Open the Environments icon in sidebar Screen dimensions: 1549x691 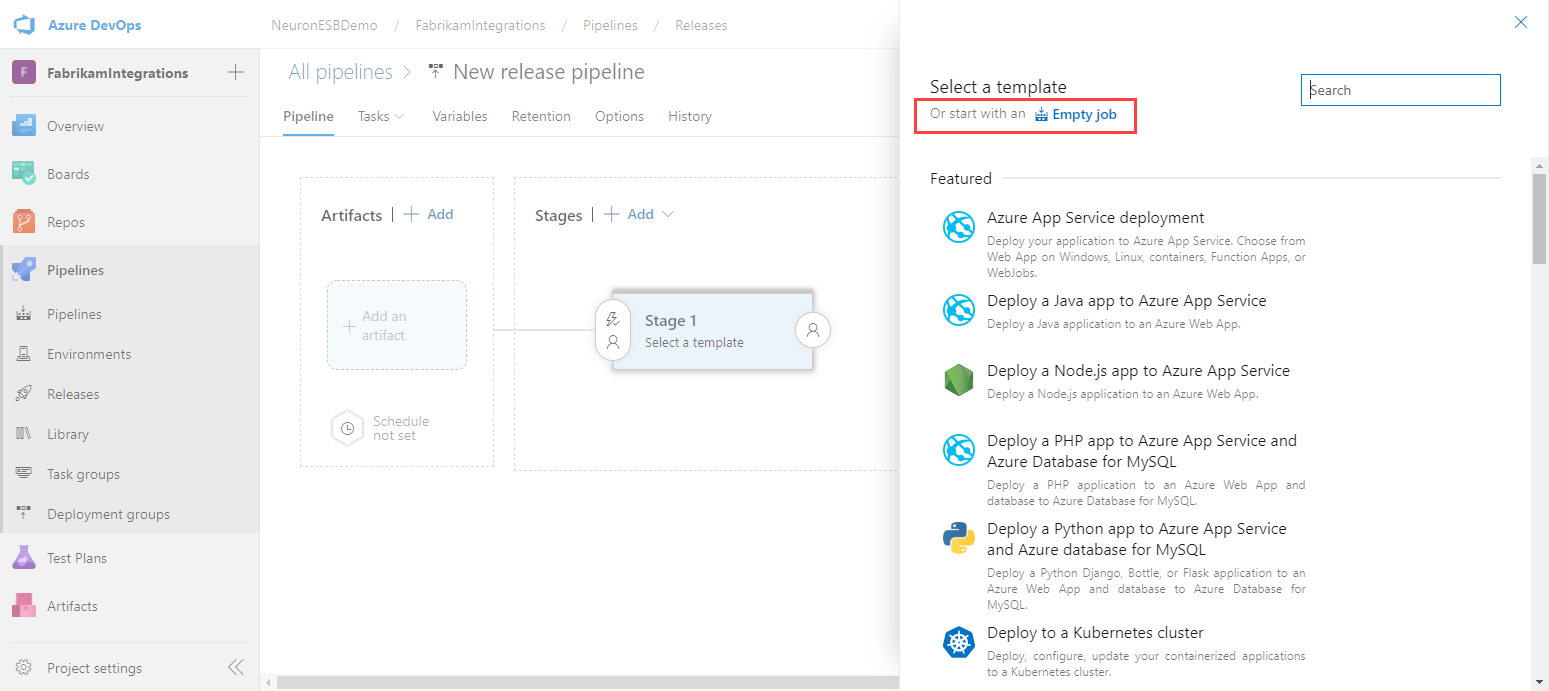(24, 354)
